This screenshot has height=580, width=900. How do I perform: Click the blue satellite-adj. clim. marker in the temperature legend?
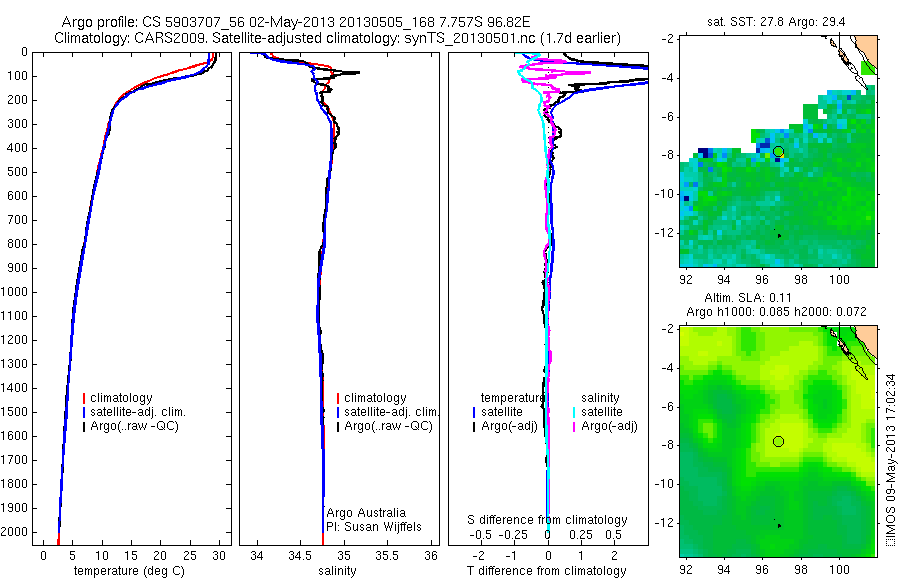pyautogui.click(x=84, y=412)
